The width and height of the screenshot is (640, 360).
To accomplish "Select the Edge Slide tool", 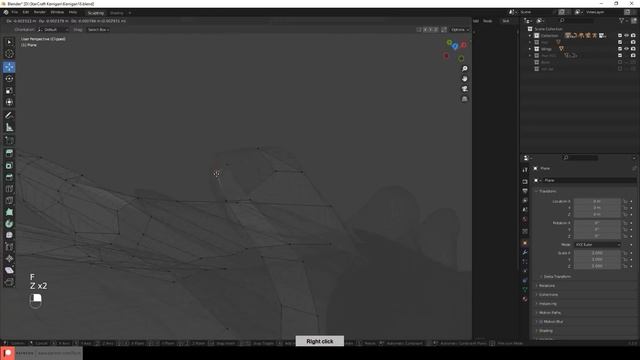I will click(9, 247).
